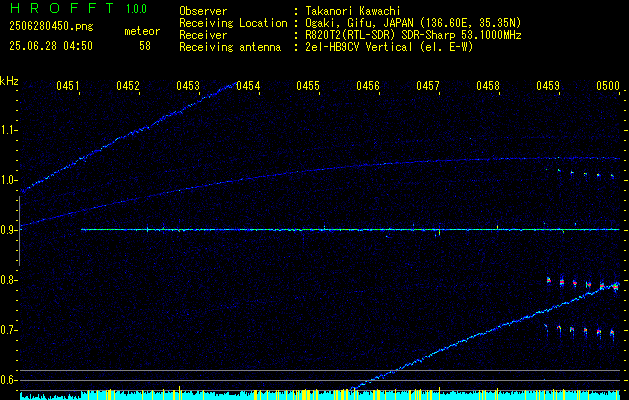
Task: Click the red echo burst cluster near 0.8 kHz
Action: pos(582,283)
